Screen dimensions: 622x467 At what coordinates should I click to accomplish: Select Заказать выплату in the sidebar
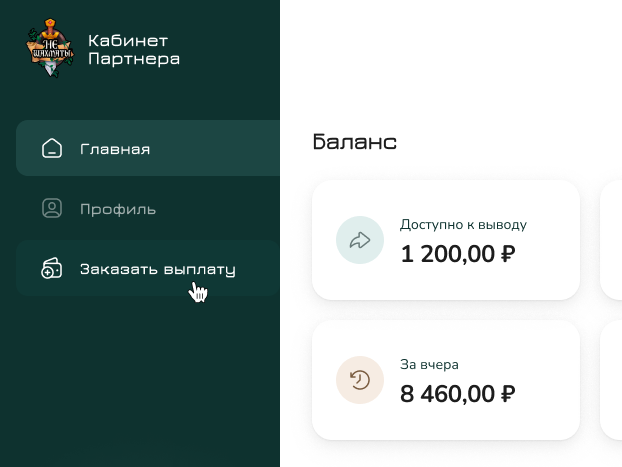(x=157, y=269)
